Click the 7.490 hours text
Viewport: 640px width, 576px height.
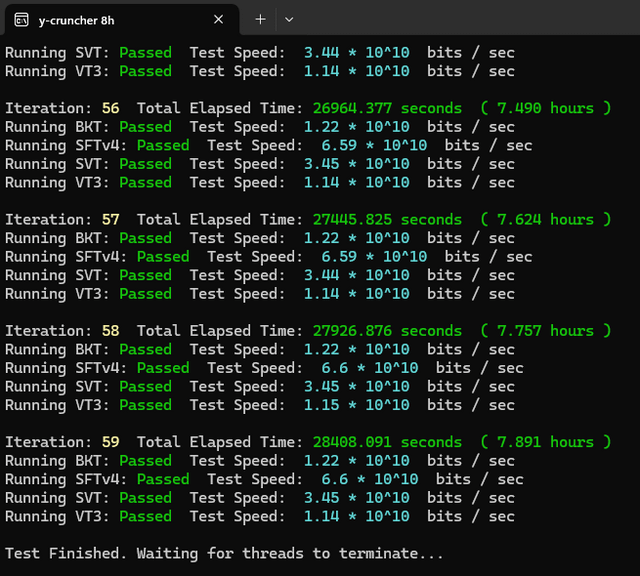coord(545,108)
